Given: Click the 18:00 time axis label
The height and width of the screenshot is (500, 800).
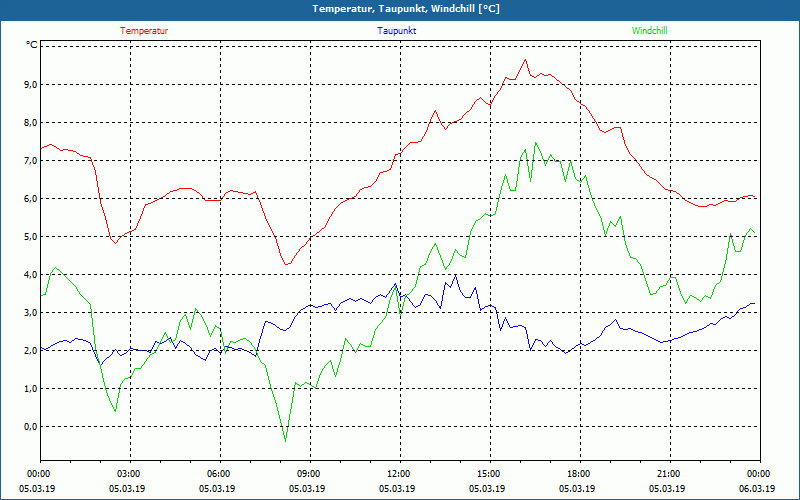Looking at the screenshot, I should 581,474.
